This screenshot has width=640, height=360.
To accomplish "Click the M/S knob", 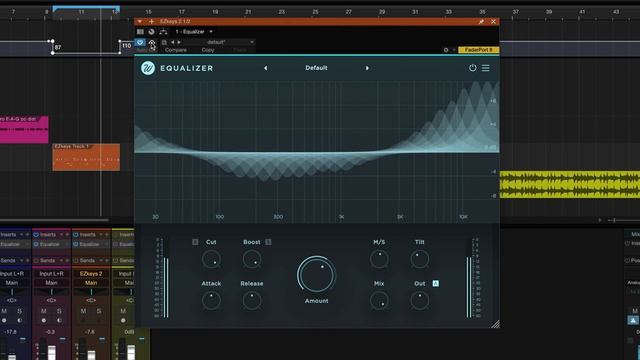I will point(379,259).
